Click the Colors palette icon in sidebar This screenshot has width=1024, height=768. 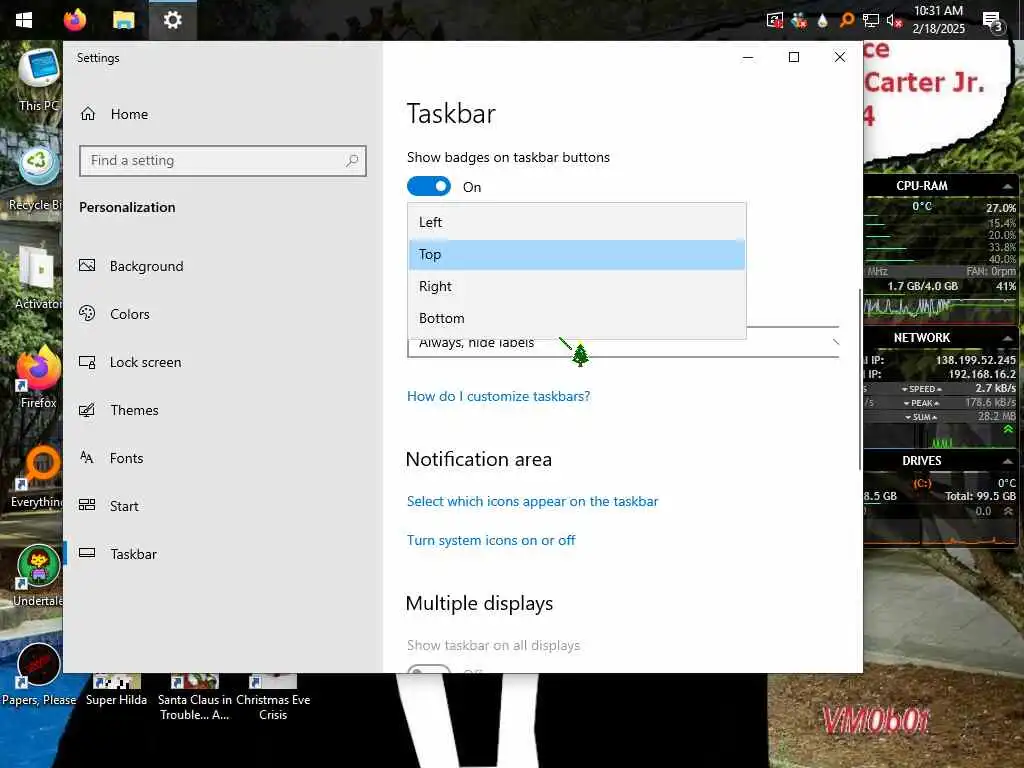87,313
